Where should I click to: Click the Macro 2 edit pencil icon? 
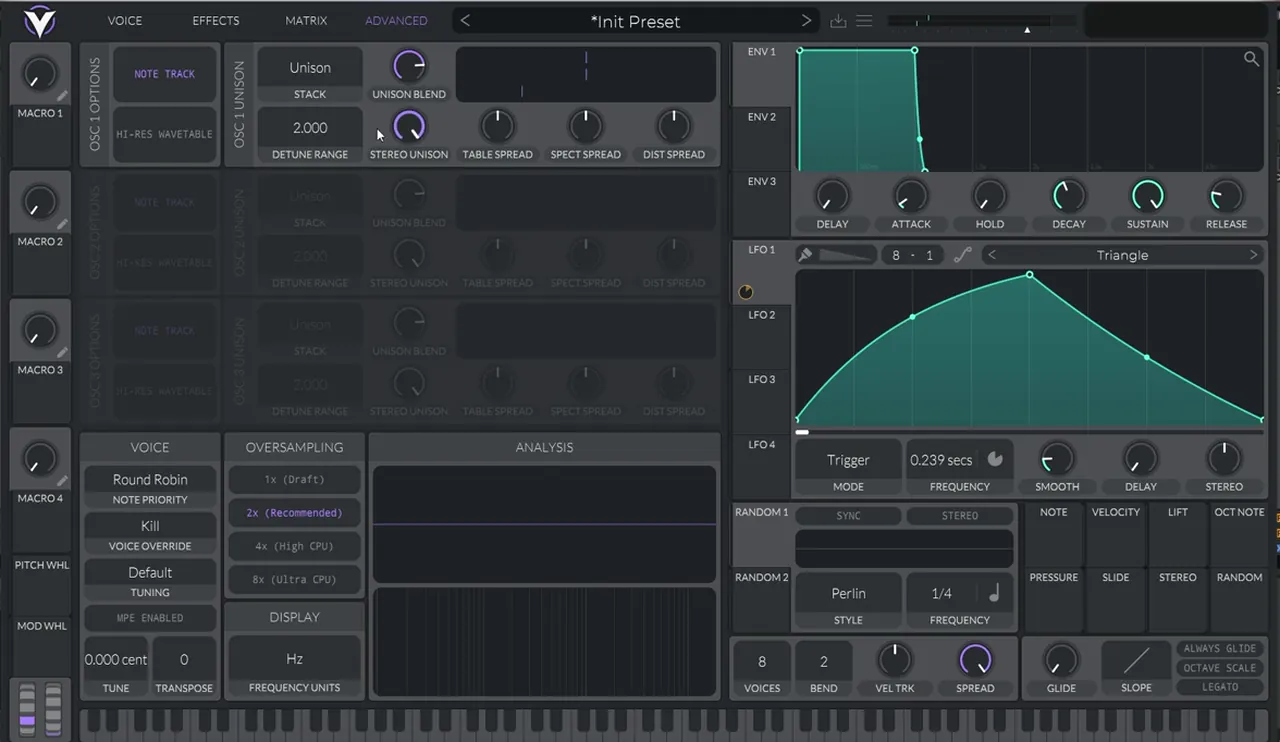coord(62,224)
